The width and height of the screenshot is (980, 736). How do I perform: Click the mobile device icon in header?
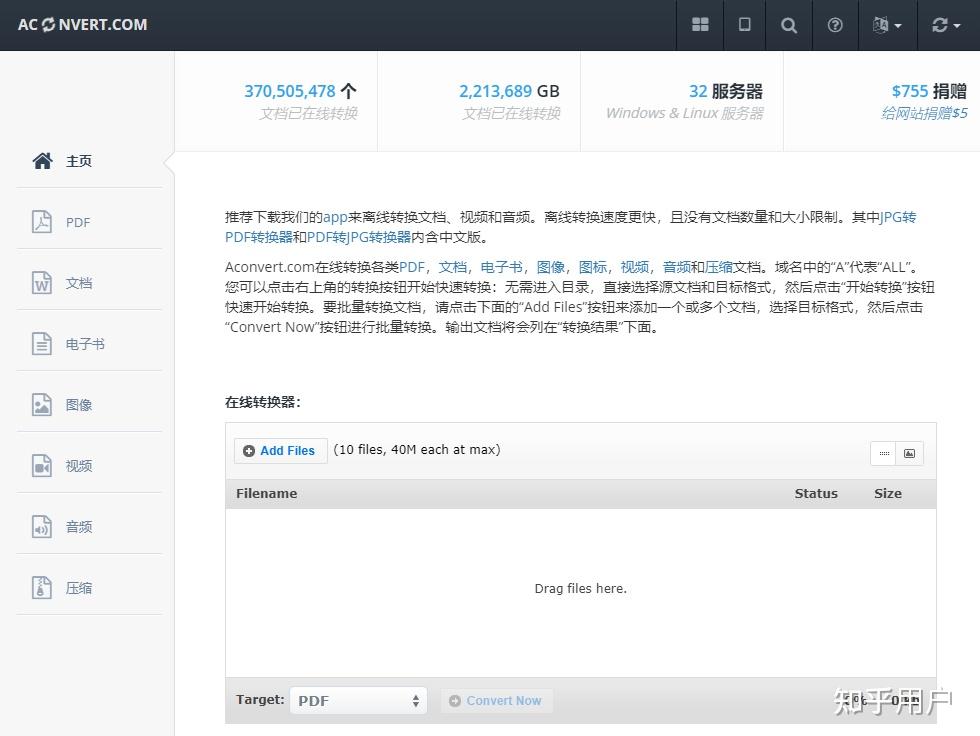(x=744, y=25)
